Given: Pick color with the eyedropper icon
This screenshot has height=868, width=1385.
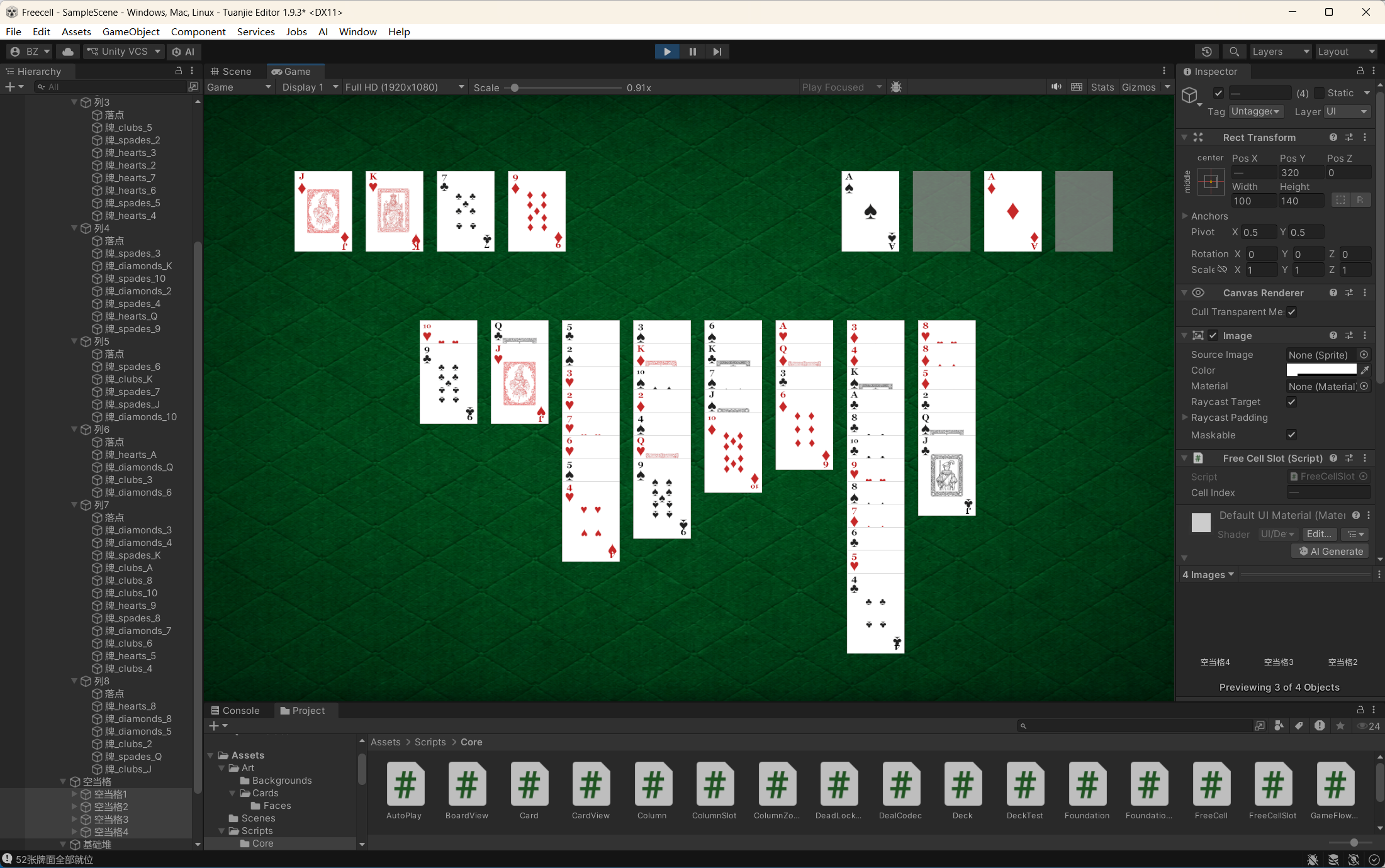Looking at the screenshot, I should tap(1364, 370).
